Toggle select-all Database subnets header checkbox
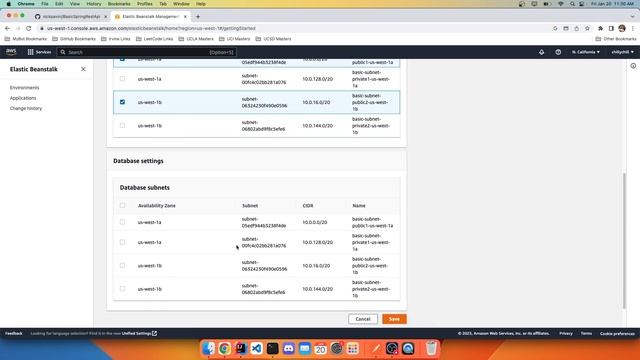 pyautogui.click(x=122, y=206)
